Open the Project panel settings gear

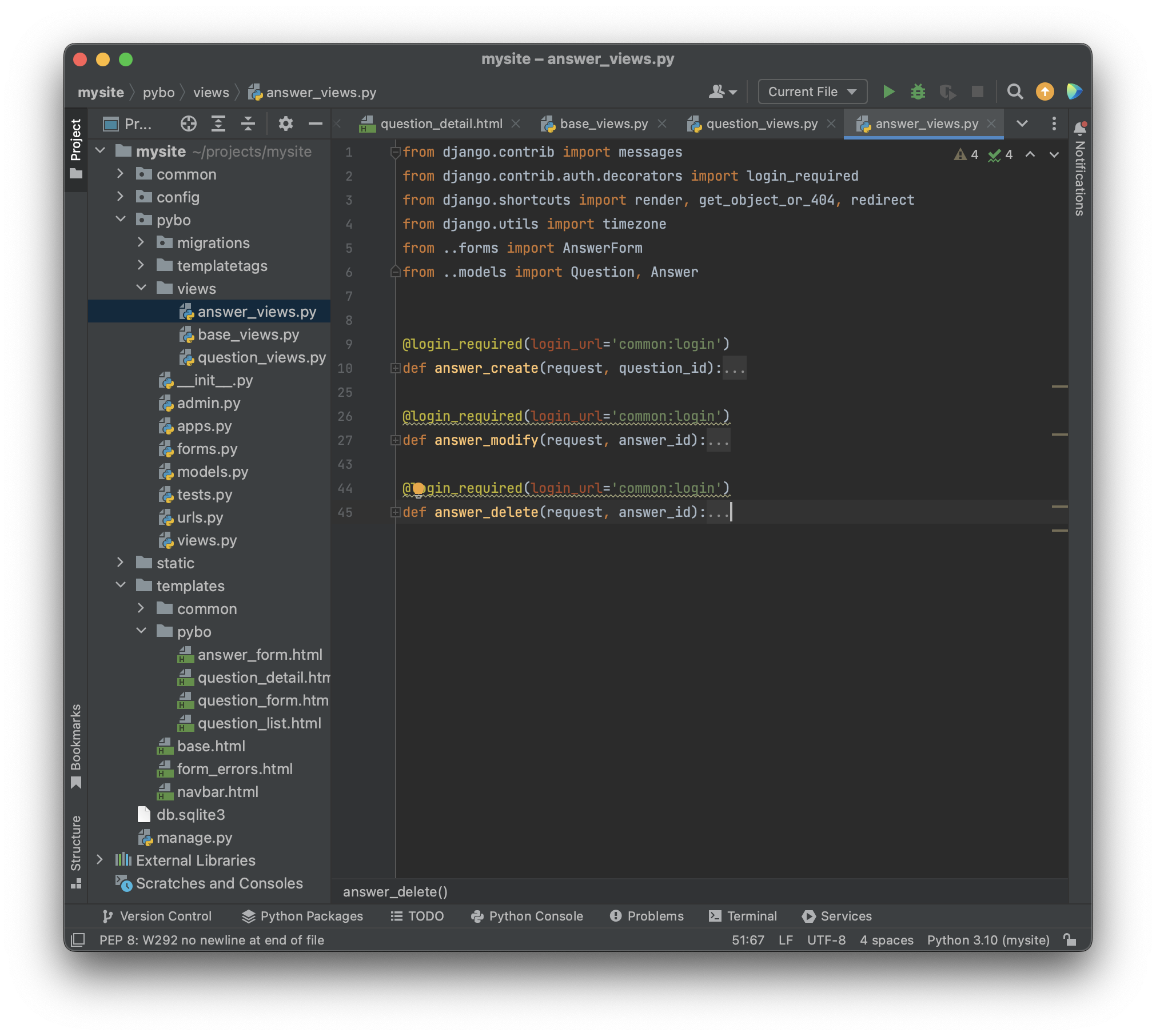(x=285, y=123)
